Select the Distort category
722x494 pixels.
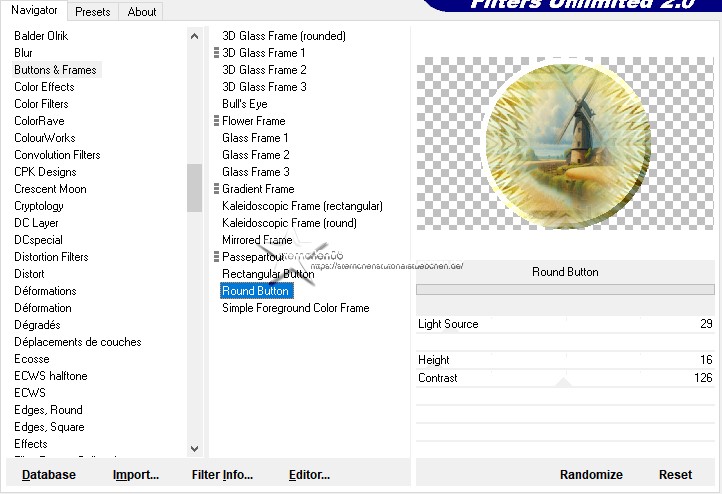coord(29,274)
